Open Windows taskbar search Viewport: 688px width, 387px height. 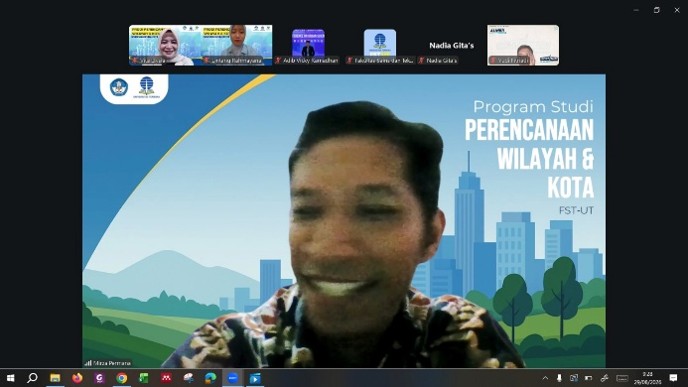tap(32, 378)
